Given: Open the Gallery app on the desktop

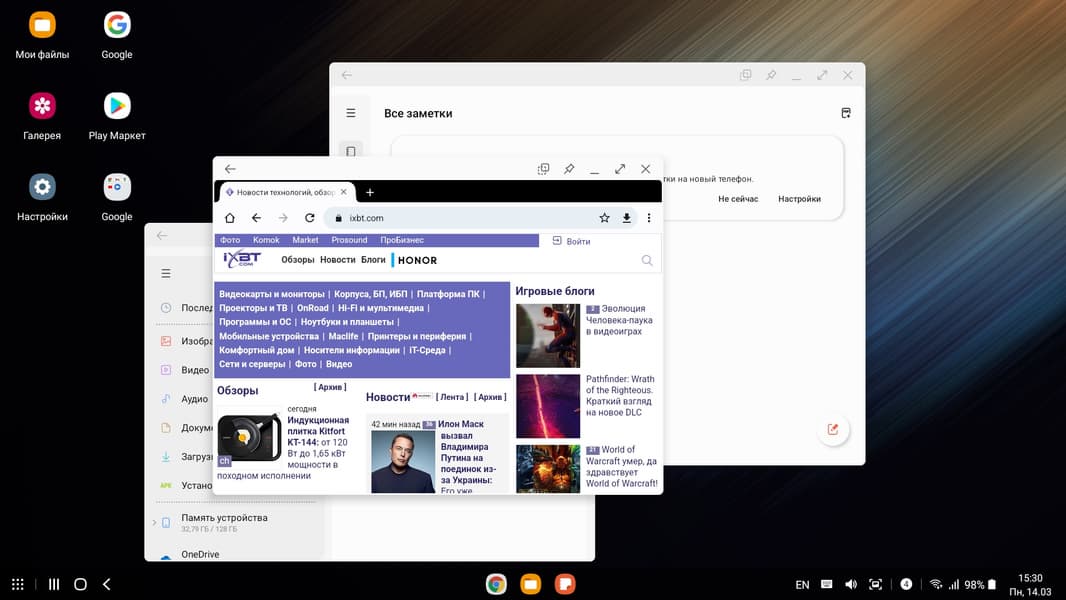Looking at the screenshot, I should (x=42, y=106).
